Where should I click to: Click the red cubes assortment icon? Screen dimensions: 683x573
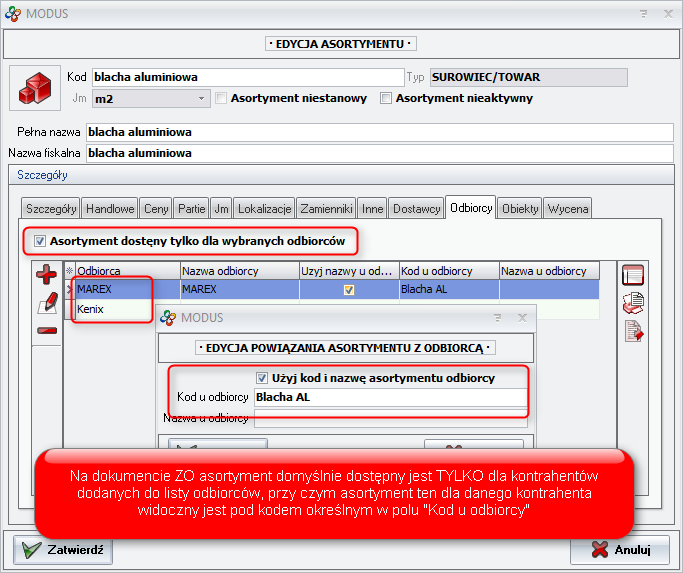coord(35,88)
